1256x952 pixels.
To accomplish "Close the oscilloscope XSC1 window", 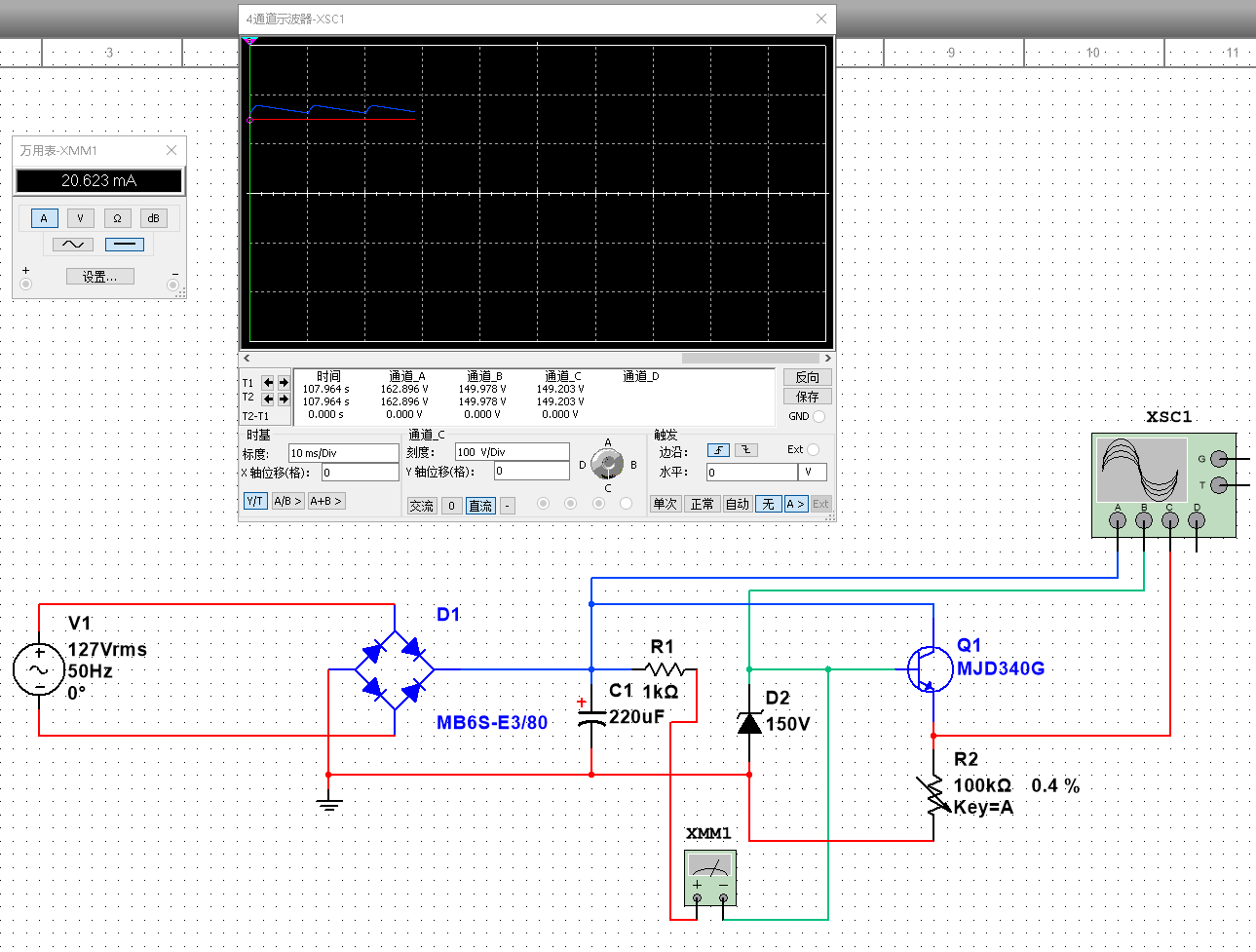I will point(821,19).
